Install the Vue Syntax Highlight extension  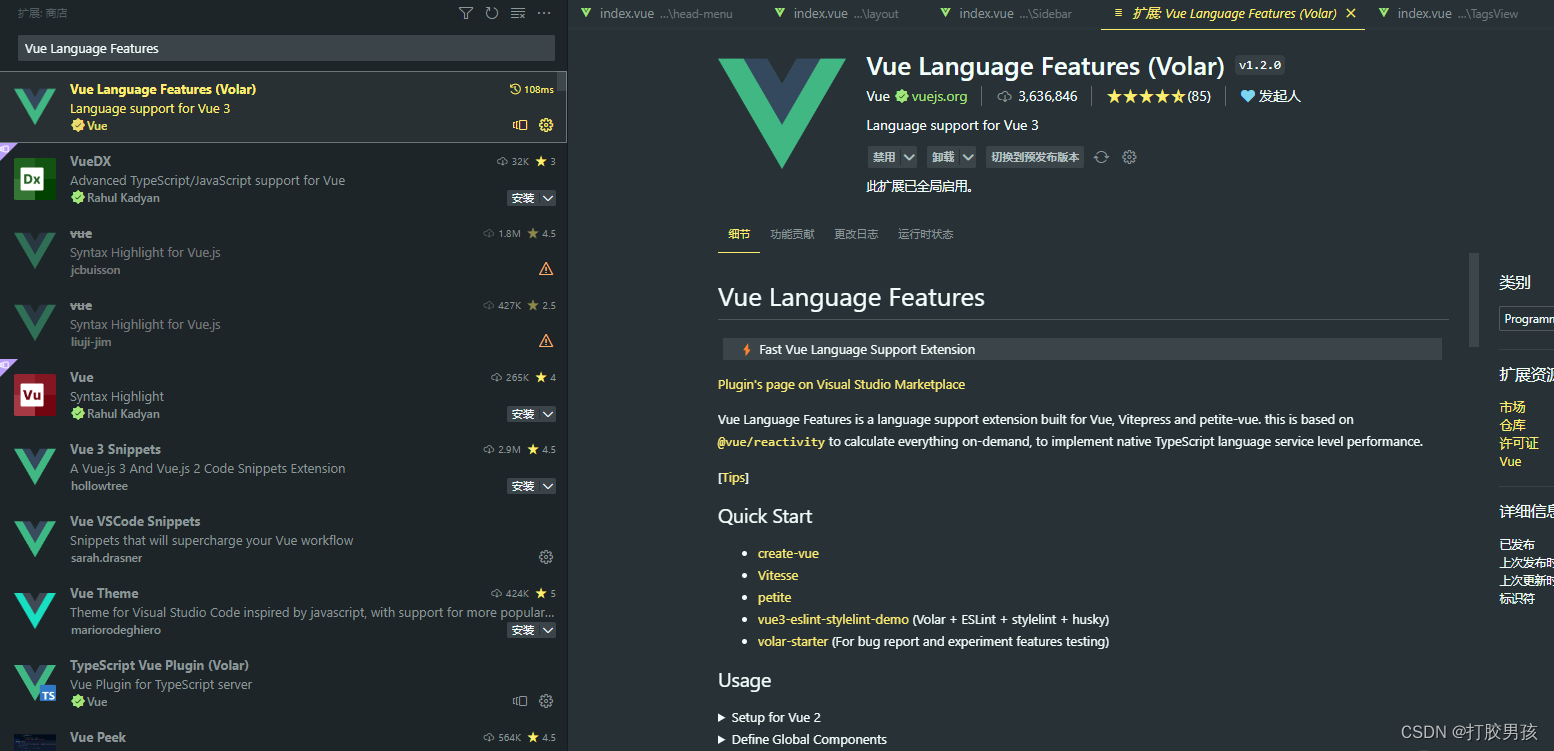point(523,414)
